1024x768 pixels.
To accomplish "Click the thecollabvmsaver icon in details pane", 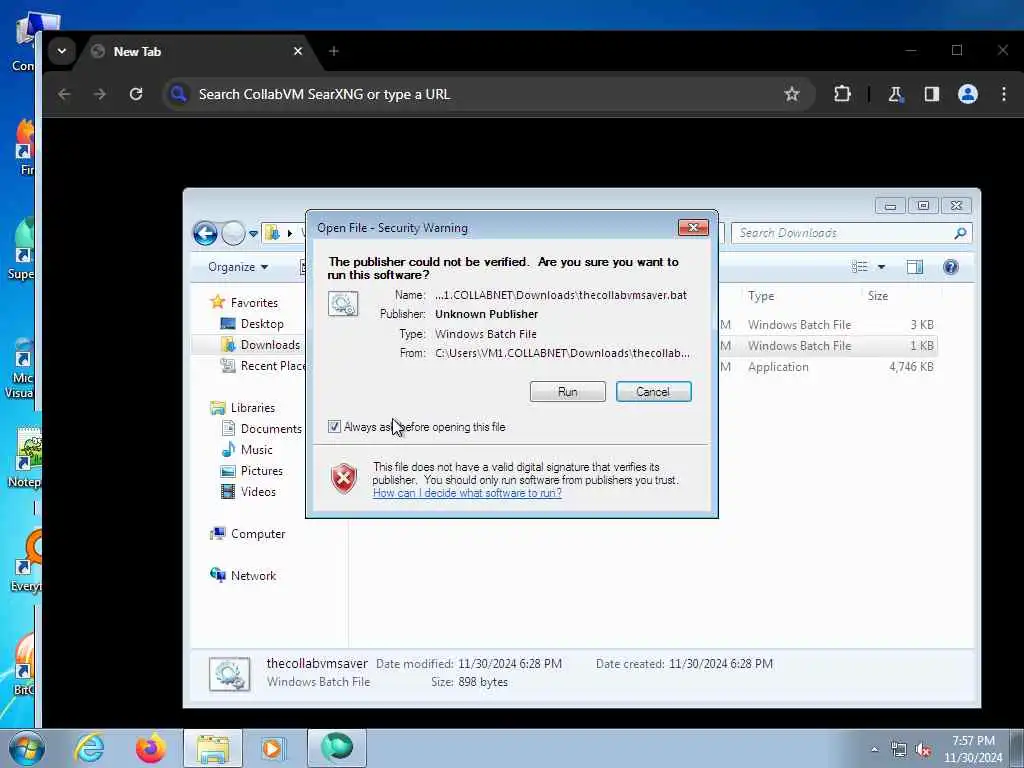I will pyautogui.click(x=229, y=673).
